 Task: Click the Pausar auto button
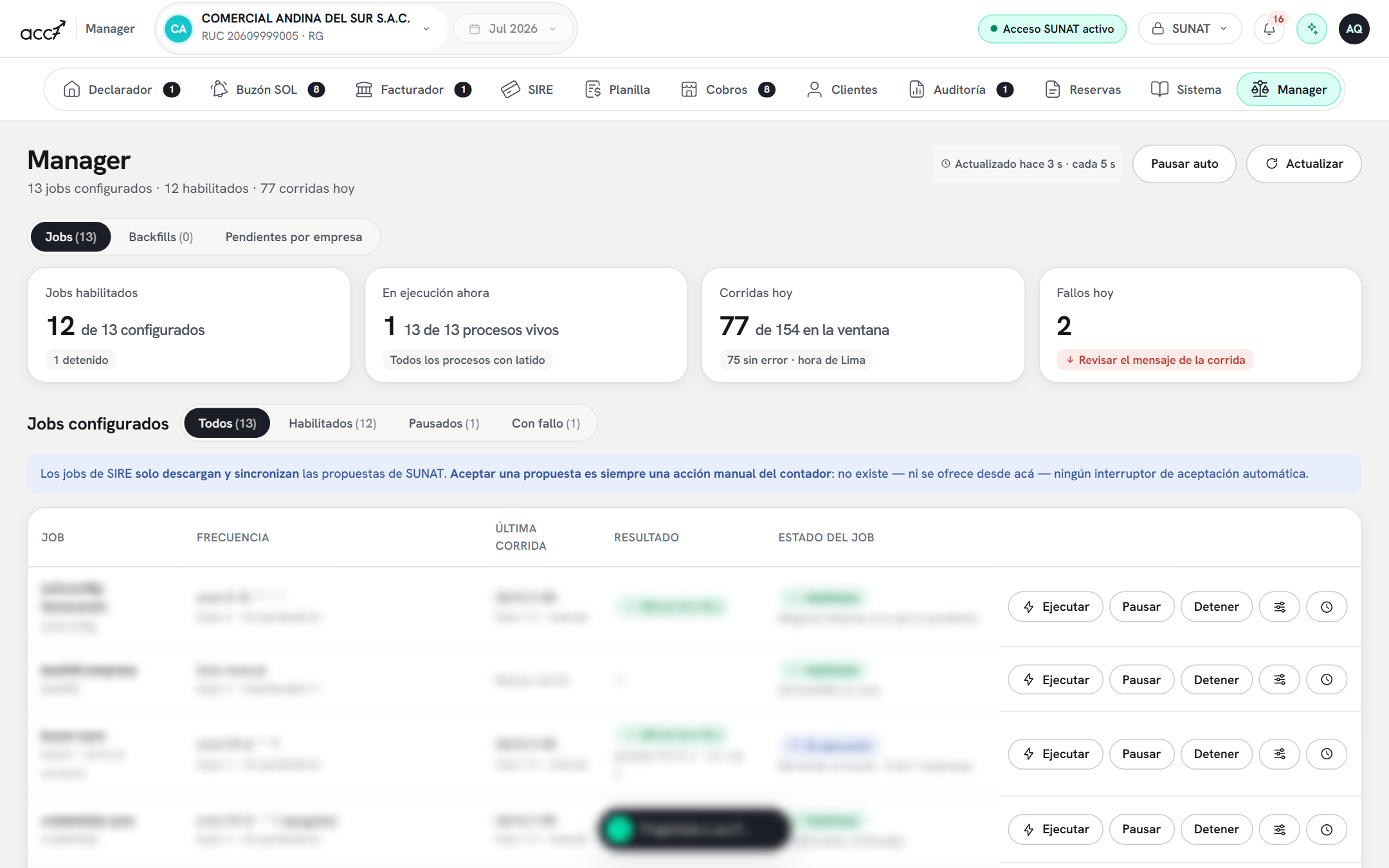1185,164
